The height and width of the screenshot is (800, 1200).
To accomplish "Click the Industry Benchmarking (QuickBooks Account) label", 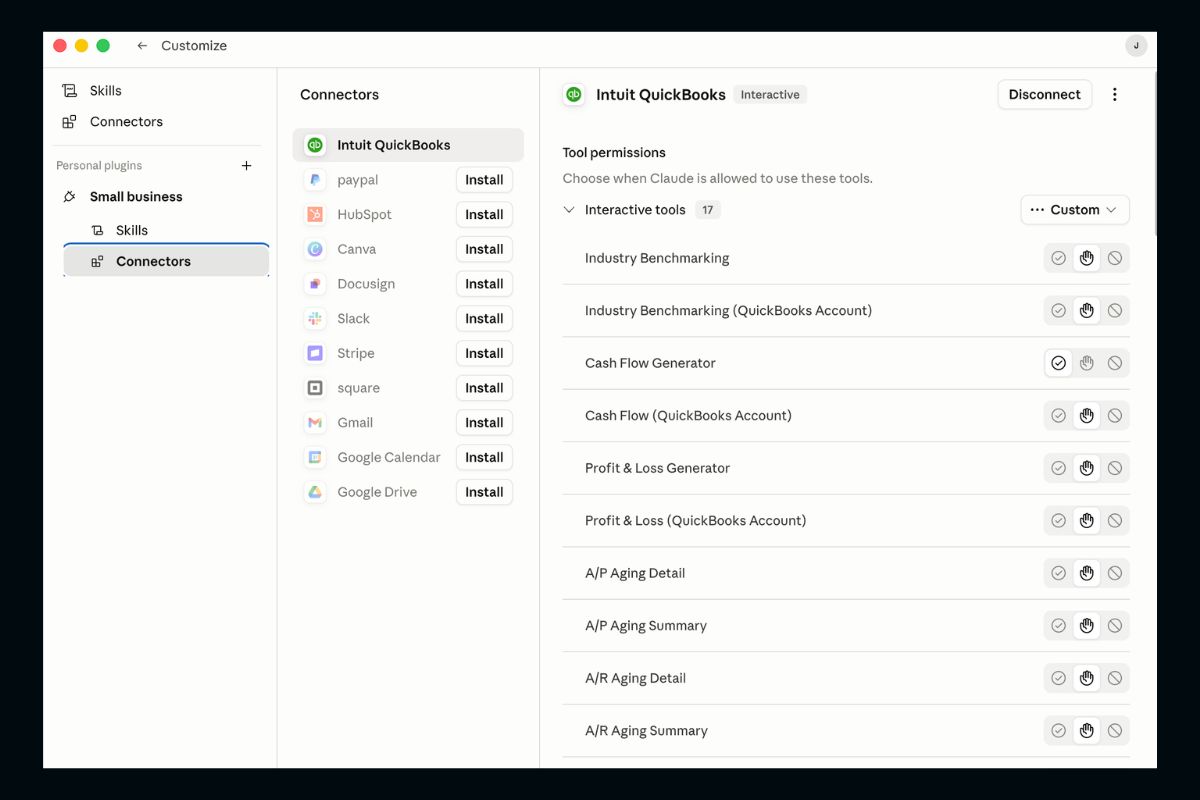I will tap(728, 311).
